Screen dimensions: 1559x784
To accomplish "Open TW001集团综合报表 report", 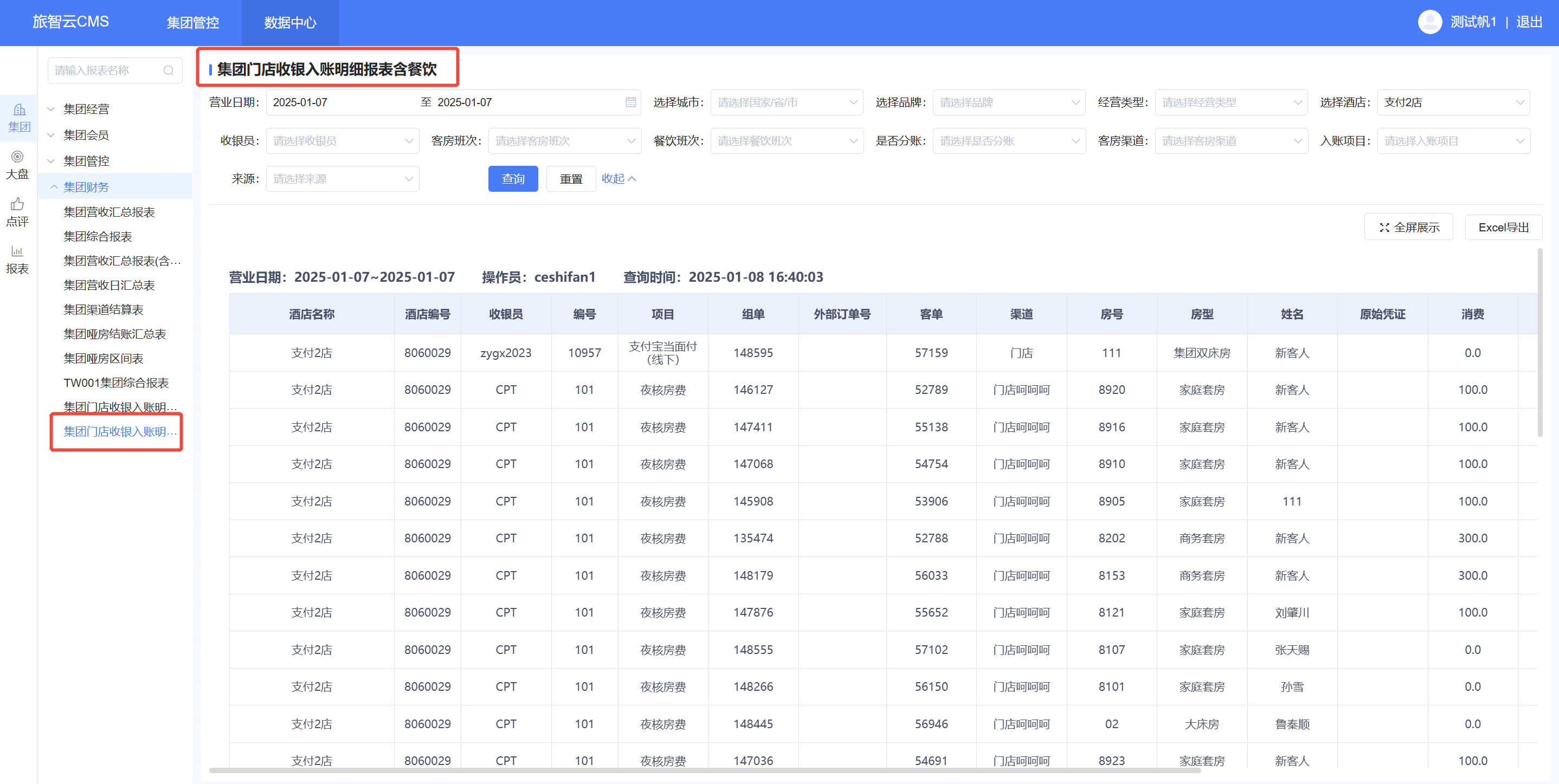I will (x=115, y=383).
